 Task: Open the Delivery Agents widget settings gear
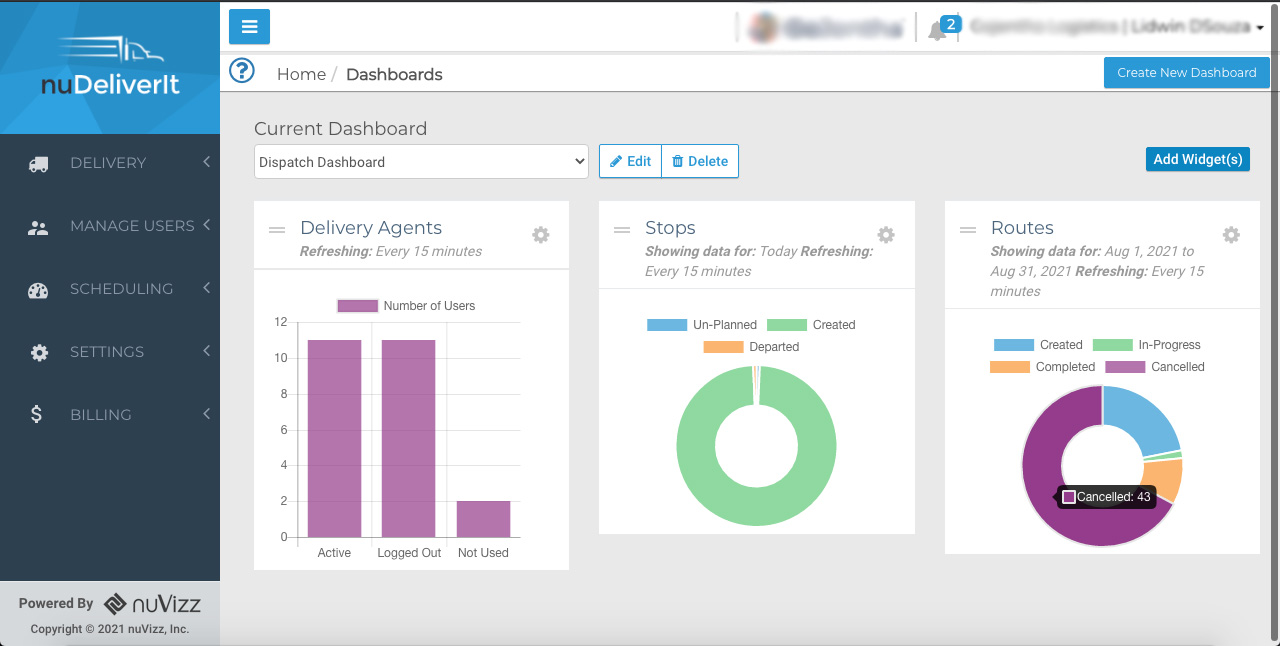(x=540, y=235)
